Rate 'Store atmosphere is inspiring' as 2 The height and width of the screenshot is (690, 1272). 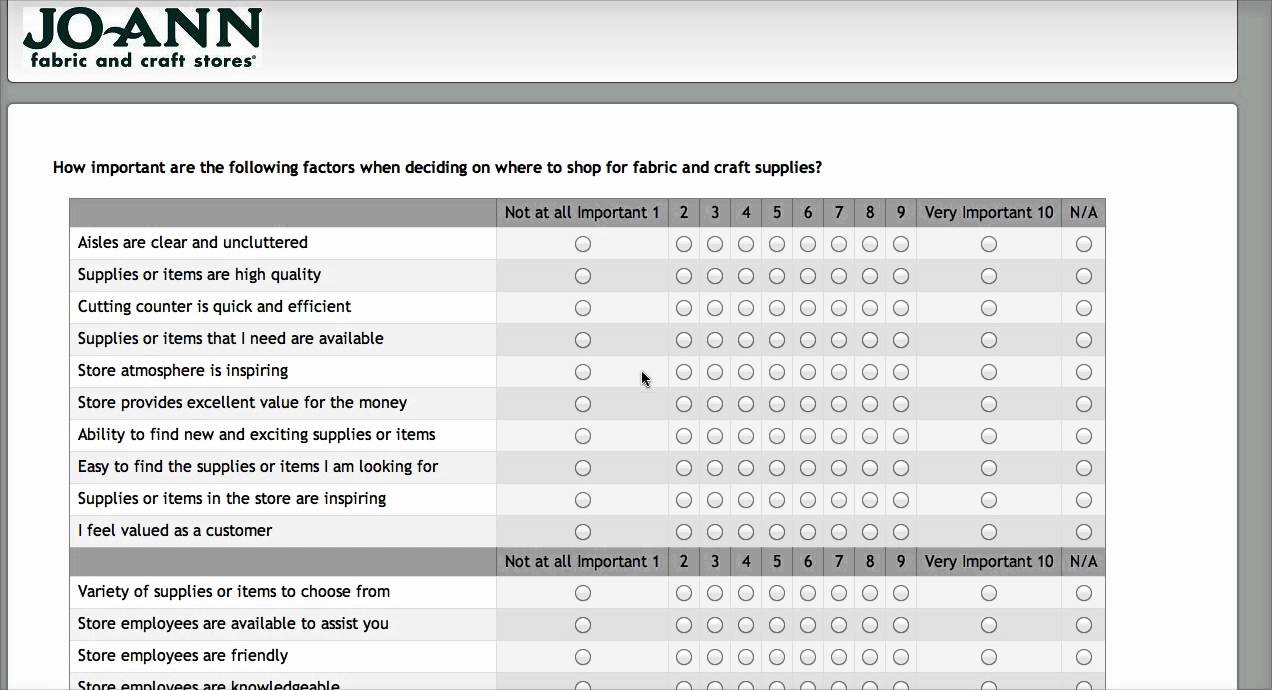coord(684,372)
